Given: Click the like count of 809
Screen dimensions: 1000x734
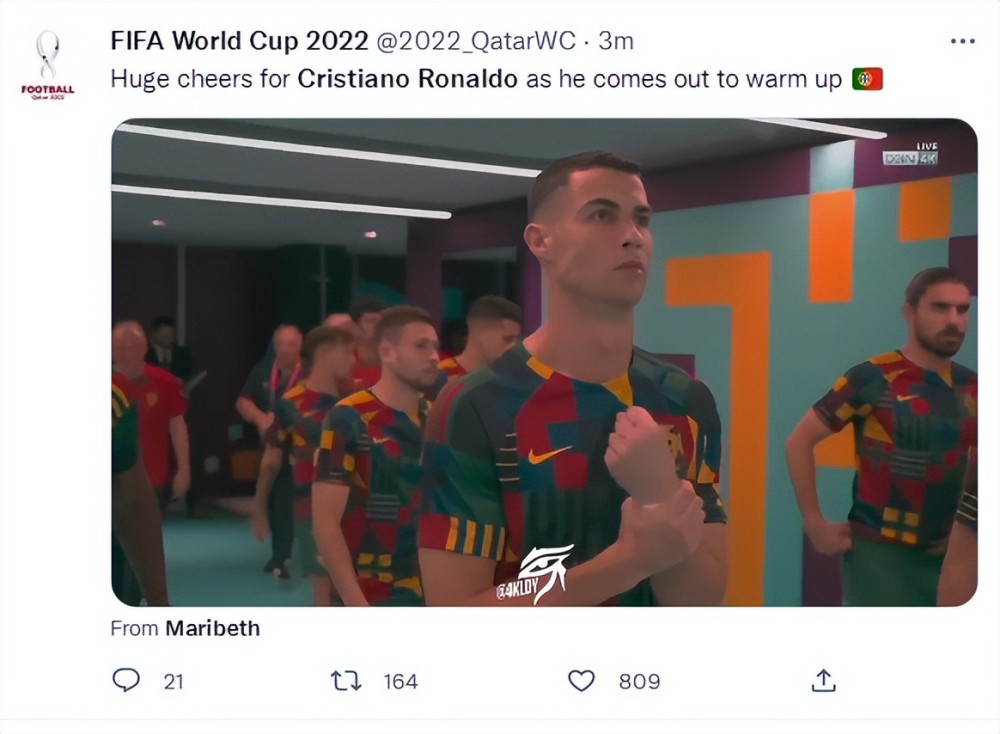Looking at the screenshot, I should (639, 682).
